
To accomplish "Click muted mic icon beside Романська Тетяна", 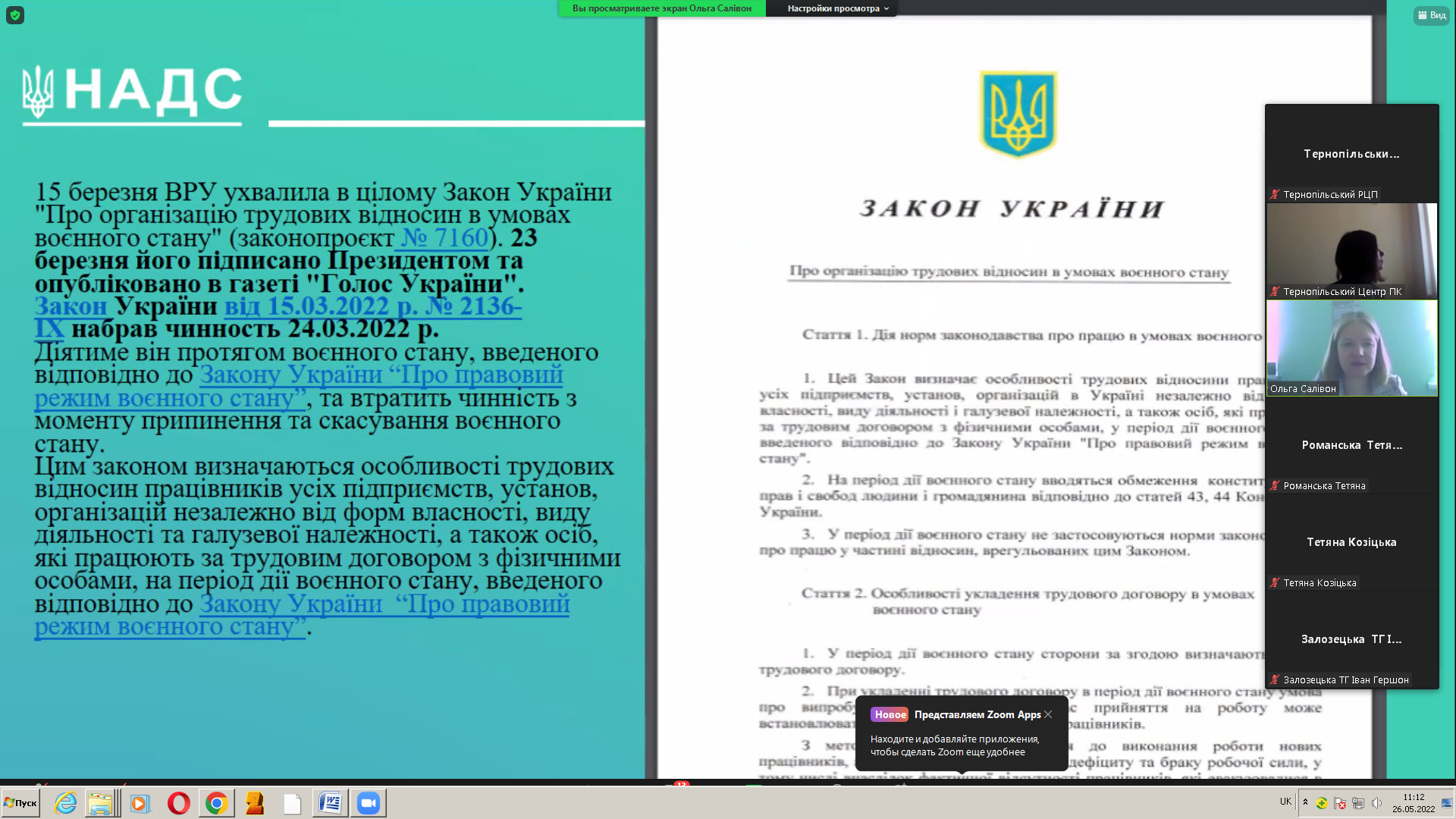I will coord(1275,486).
